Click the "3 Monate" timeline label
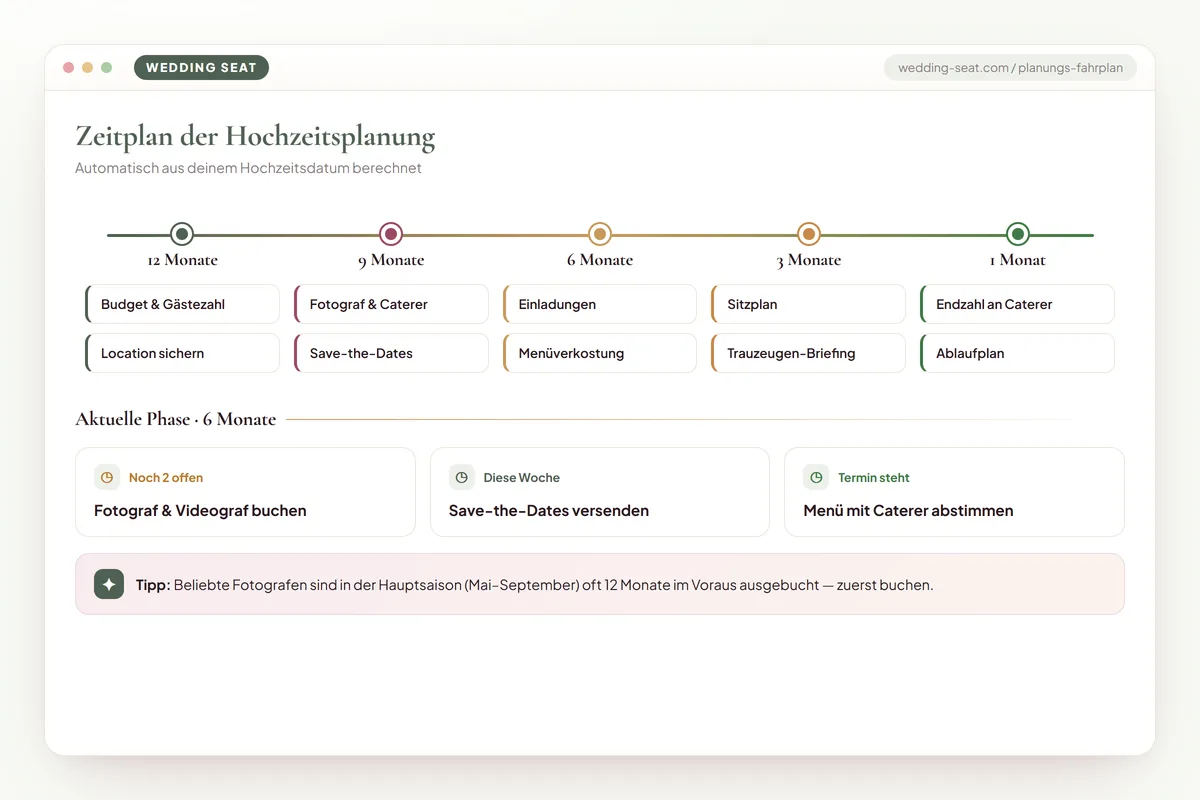This screenshot has width=1200, height=800. [x=809, y=260]
